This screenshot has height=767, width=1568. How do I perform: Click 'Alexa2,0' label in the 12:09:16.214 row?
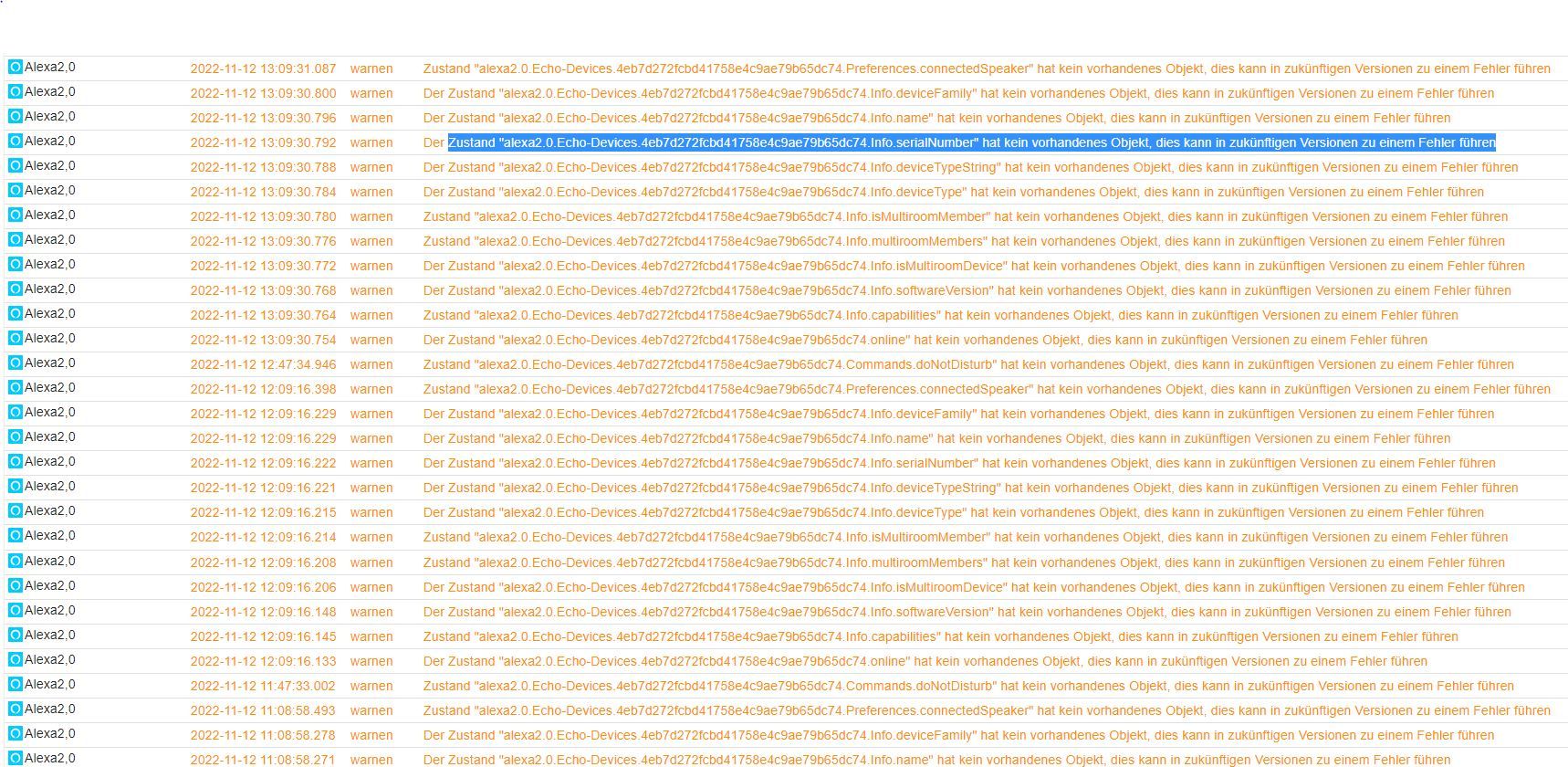(x=50, y=535)
